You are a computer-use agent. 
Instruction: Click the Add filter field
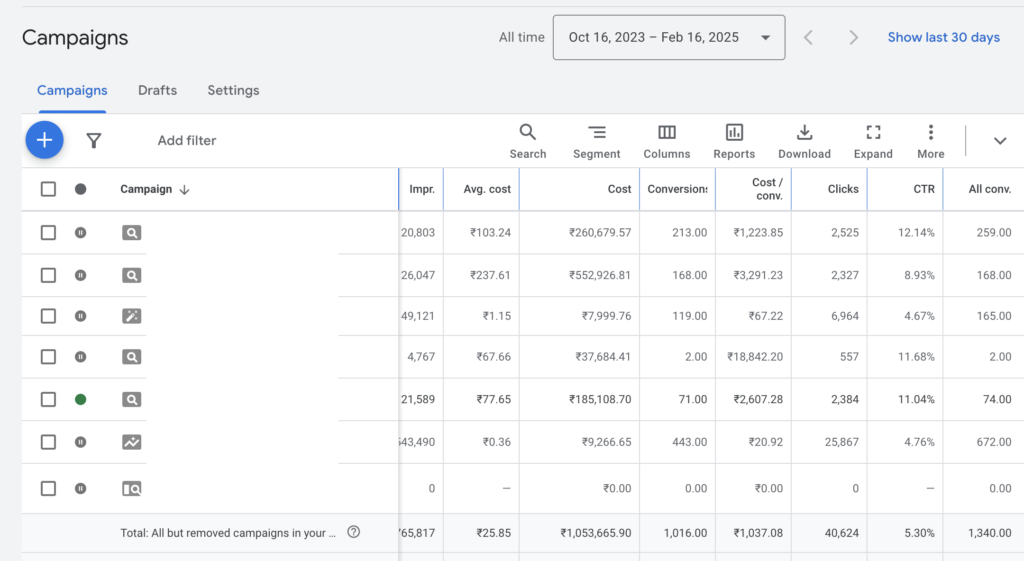pyautogui.click(x=187, y=140)
